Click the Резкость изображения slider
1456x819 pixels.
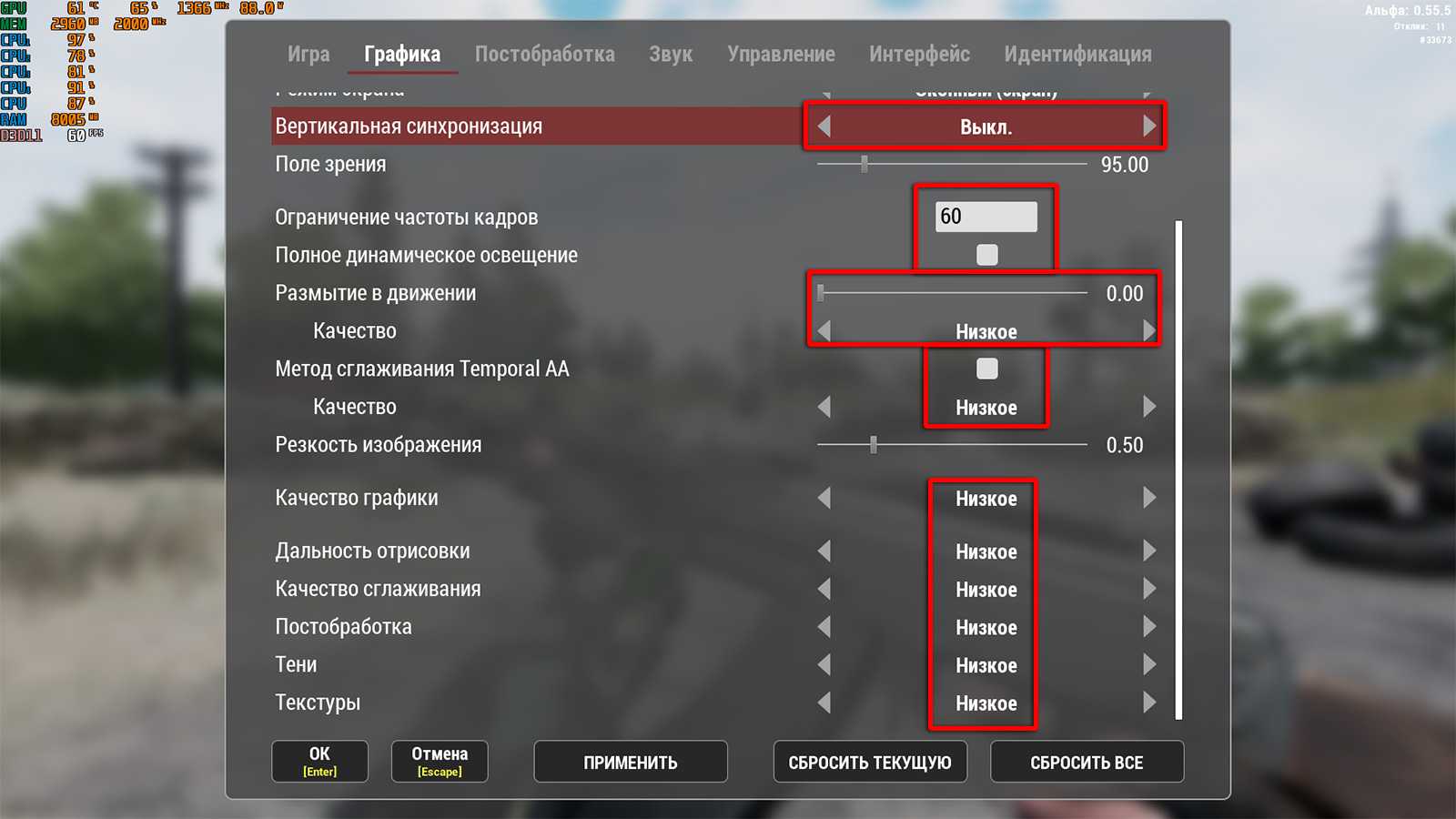952,445
